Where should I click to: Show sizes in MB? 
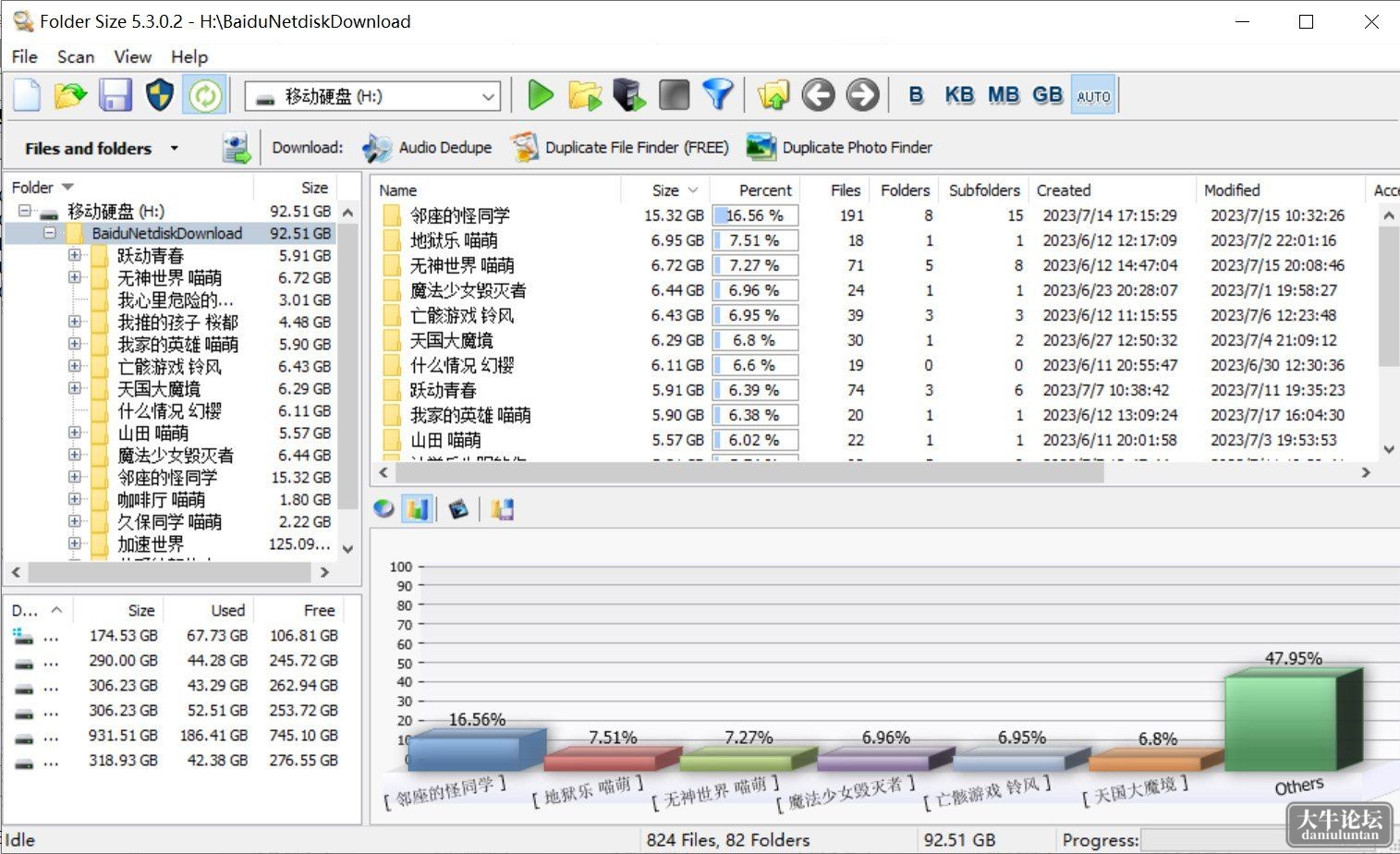1004,95
